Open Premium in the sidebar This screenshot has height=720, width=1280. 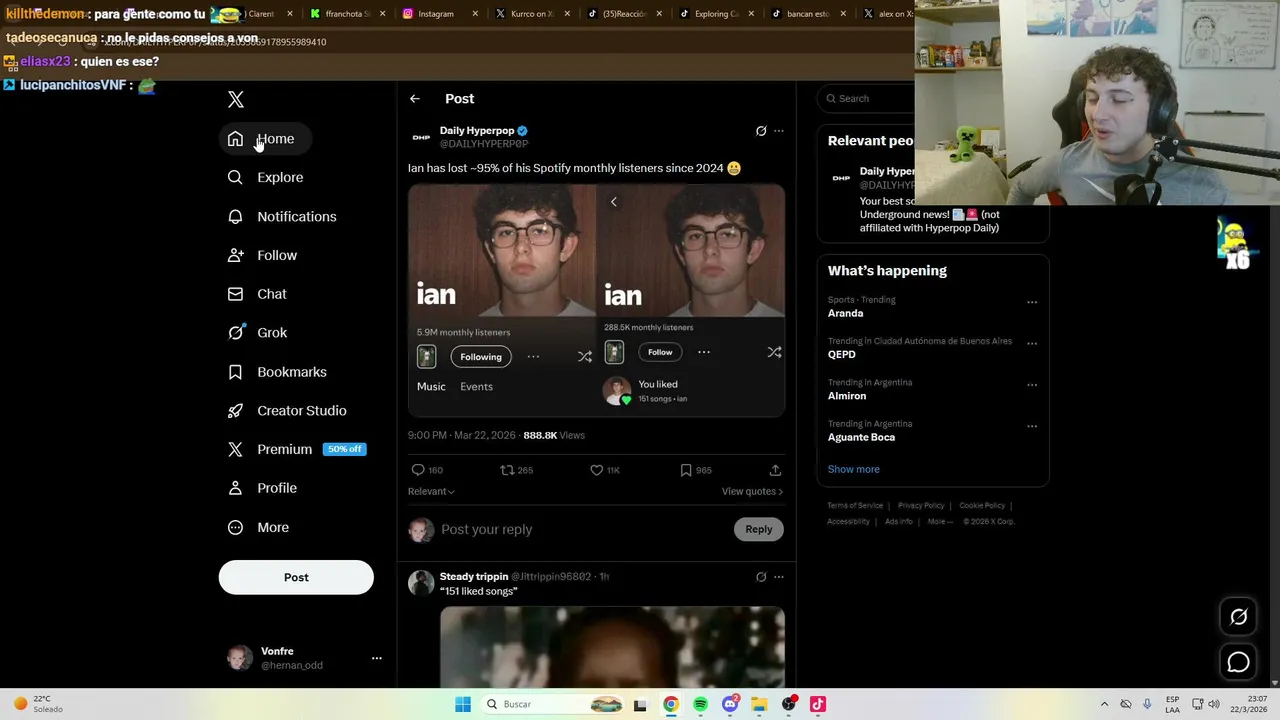pyautogui.click(x=297, y=449)
